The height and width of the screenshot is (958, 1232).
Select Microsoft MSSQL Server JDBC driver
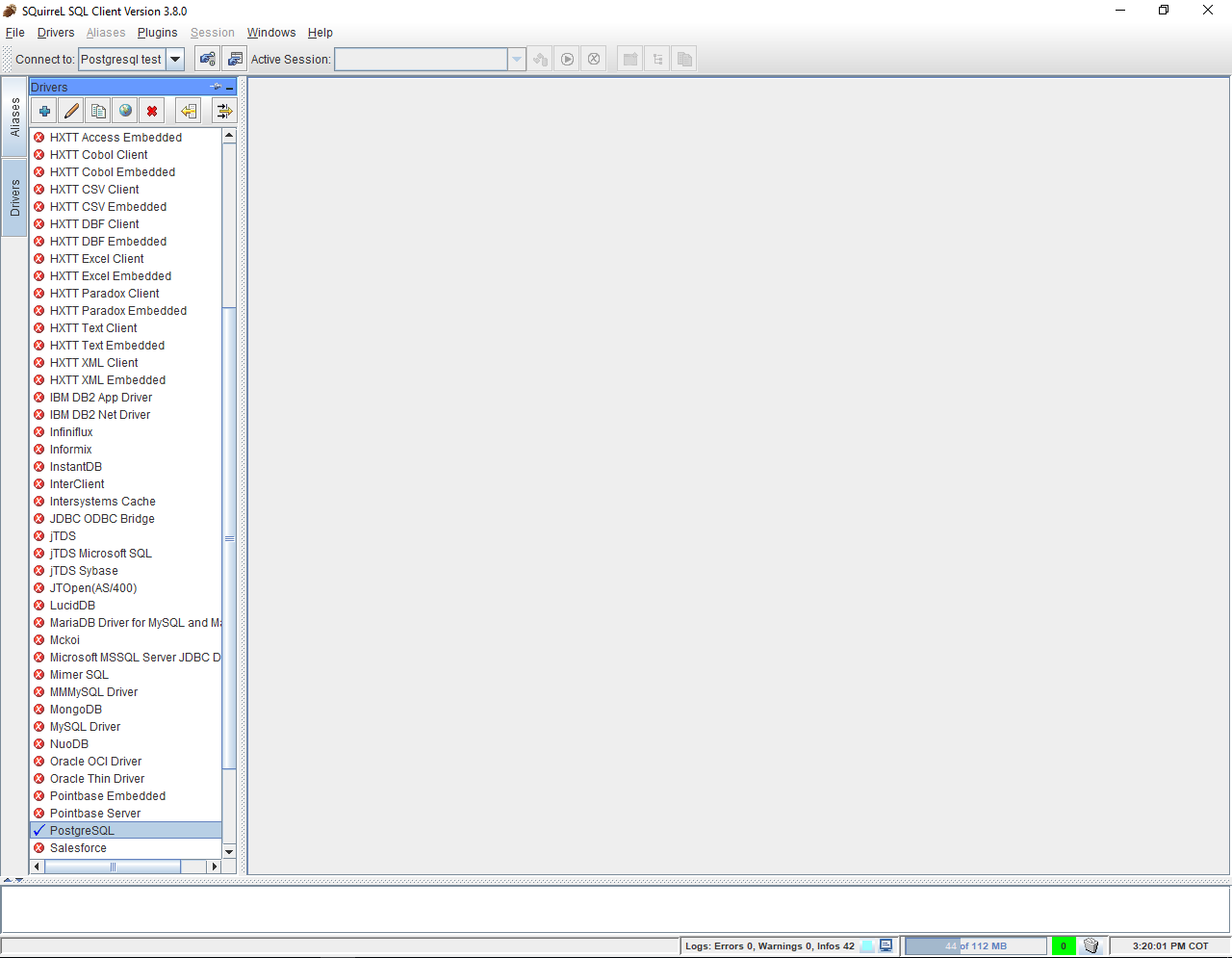pyautogui.click(x=126, y=658)
